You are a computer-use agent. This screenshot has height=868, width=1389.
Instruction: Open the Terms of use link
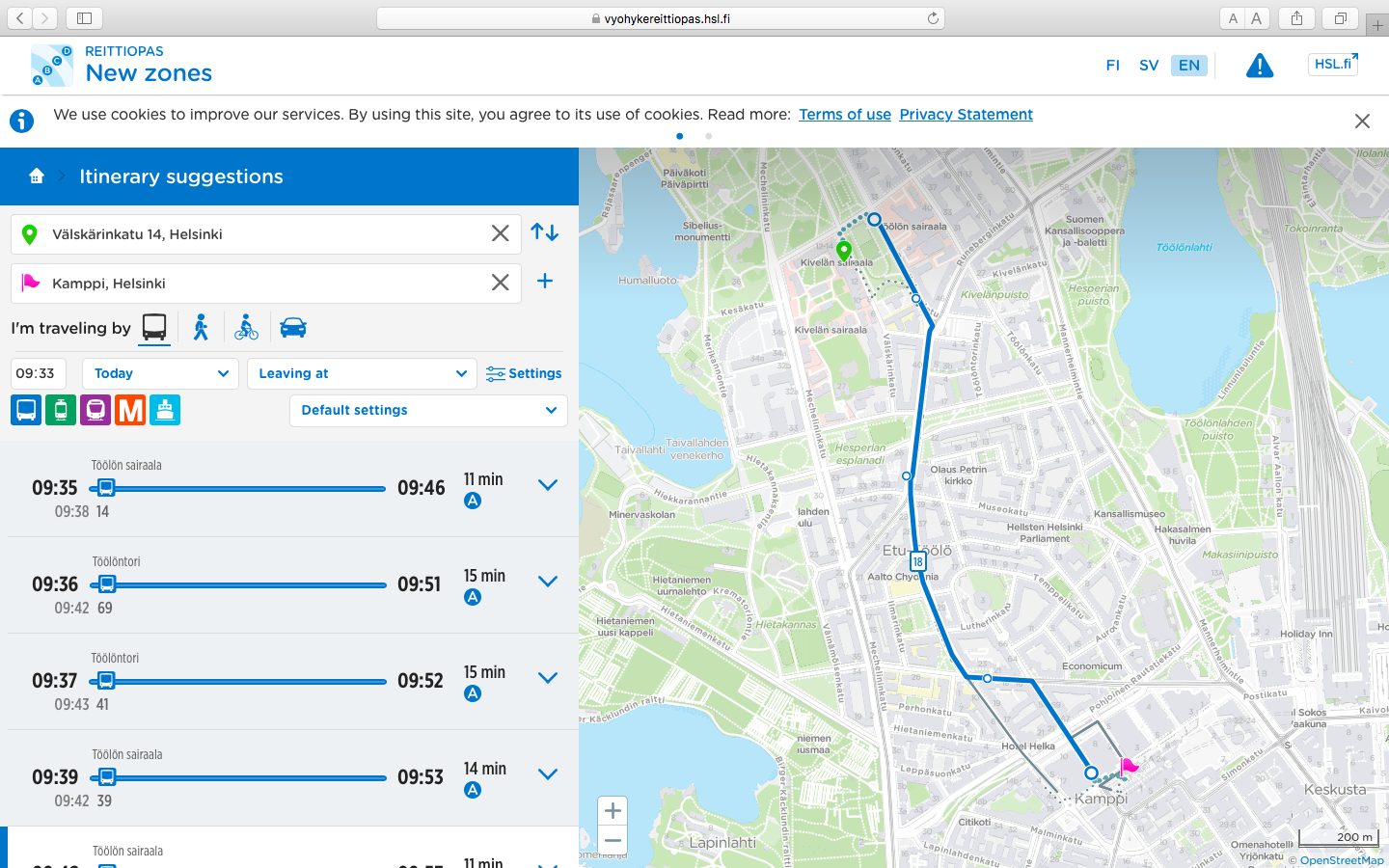[x=844, y=114]
